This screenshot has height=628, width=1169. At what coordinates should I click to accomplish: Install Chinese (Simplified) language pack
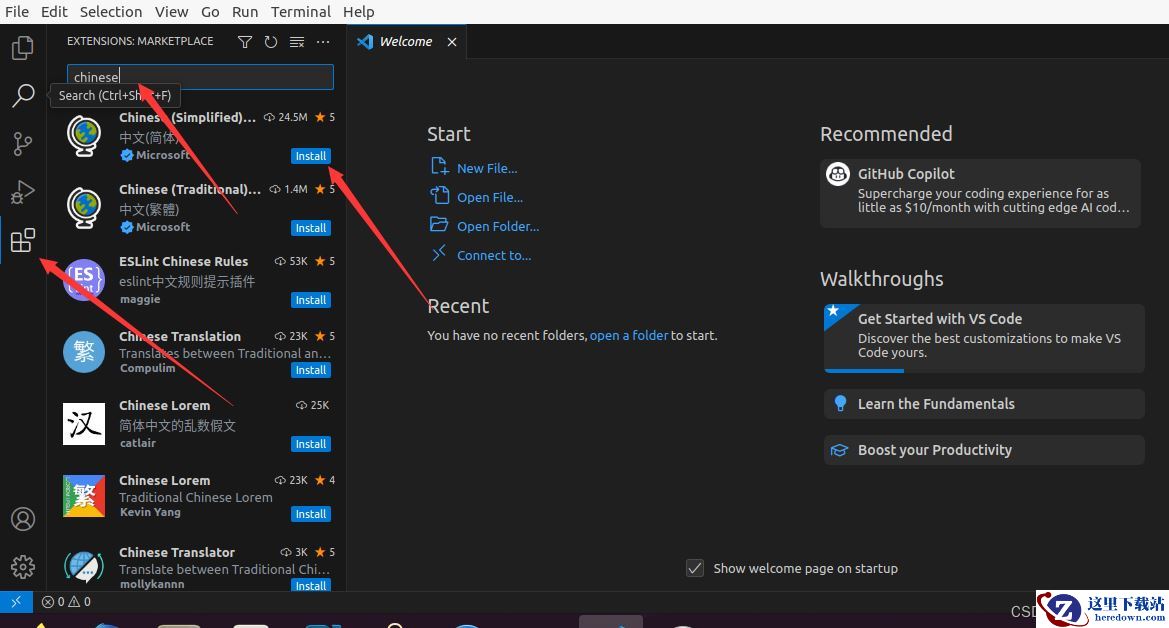point(311,156)
